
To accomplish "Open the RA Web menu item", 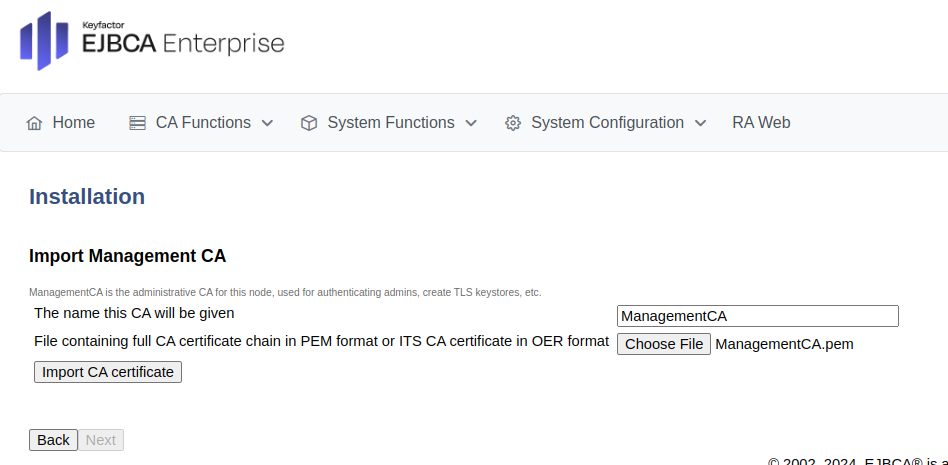I will pyautogui.click(x=761, y=123).
